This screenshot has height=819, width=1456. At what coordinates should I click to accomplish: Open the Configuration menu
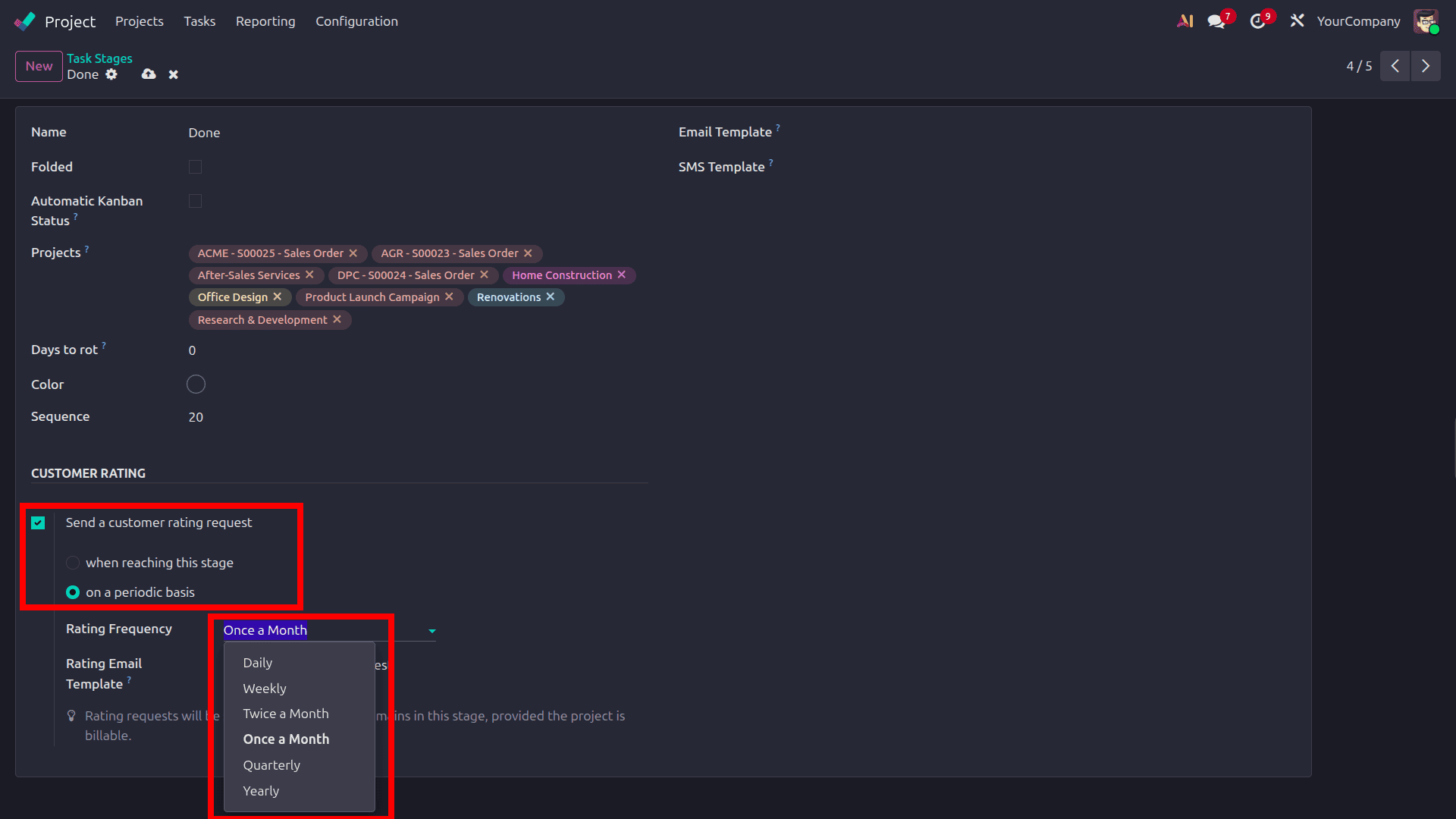point(356,21)
